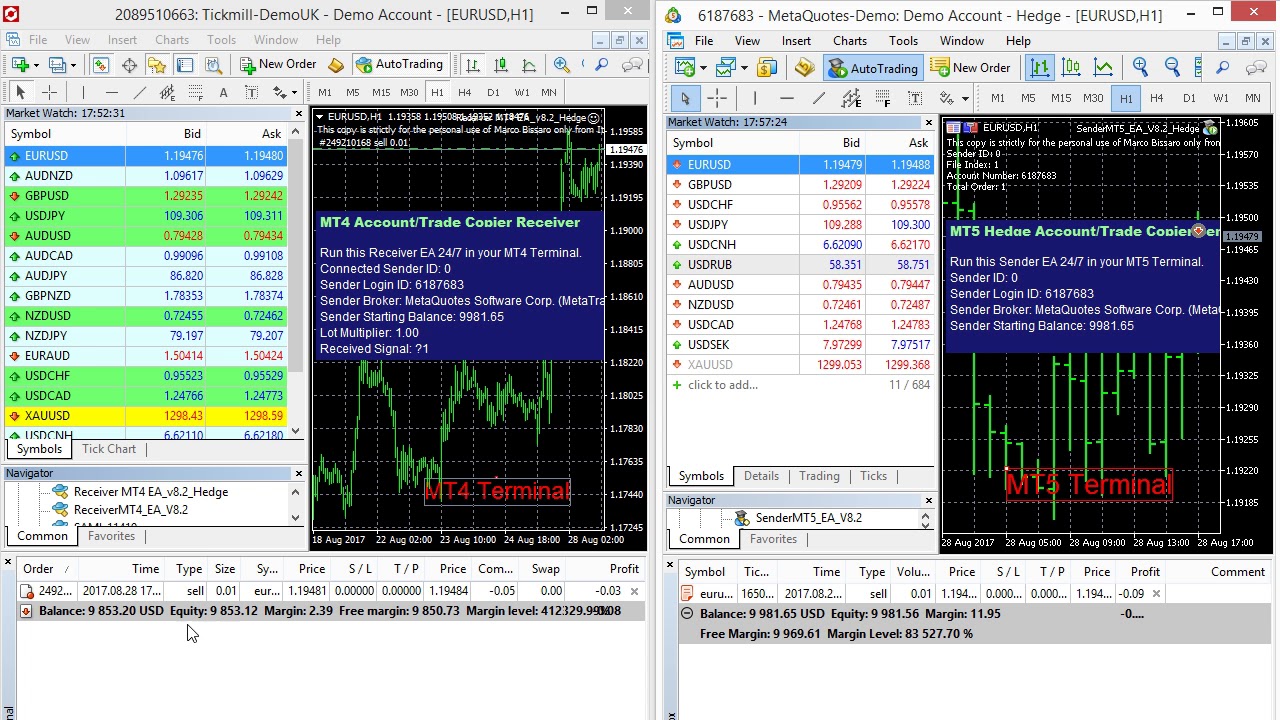Select trendline tool in MT5 toolbar
This screenshot has width=1280, height=720.
pos(818,98)
